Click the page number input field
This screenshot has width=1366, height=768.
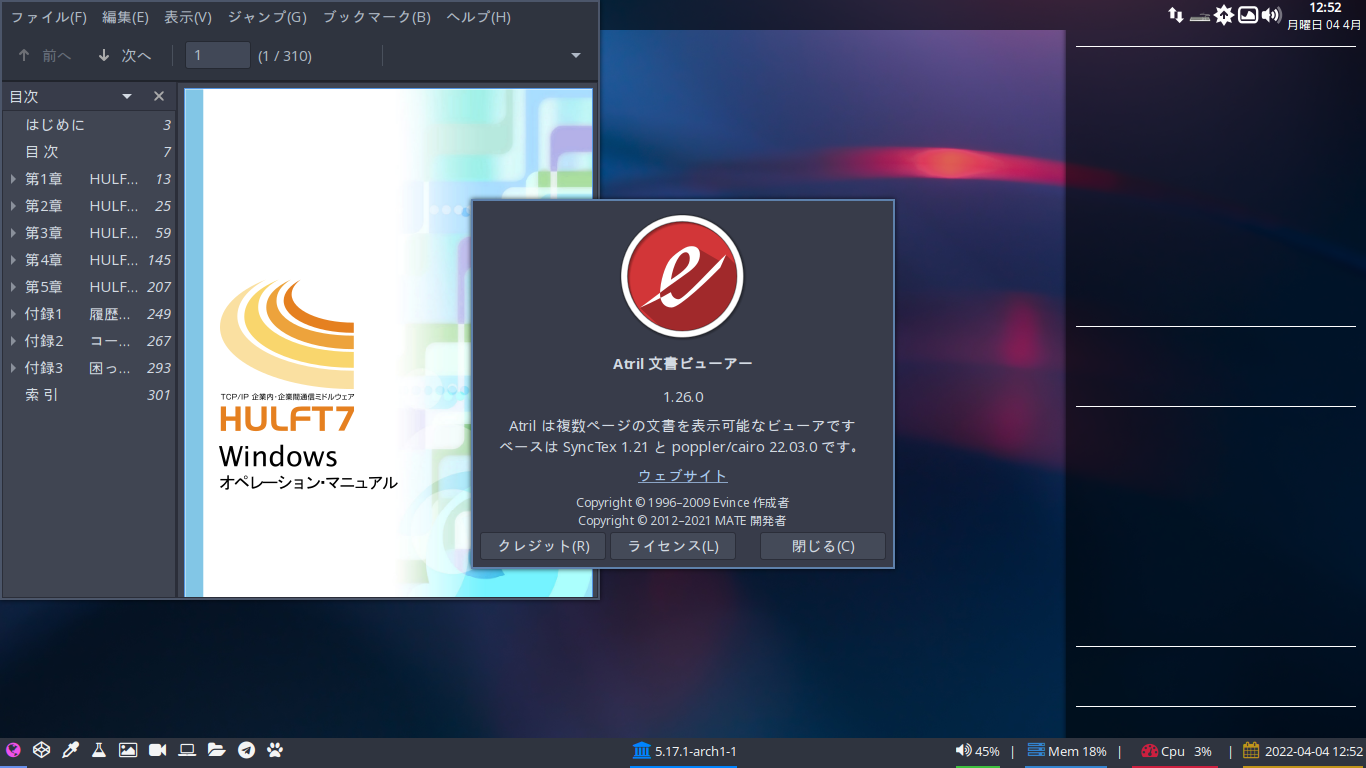(218, 56)
